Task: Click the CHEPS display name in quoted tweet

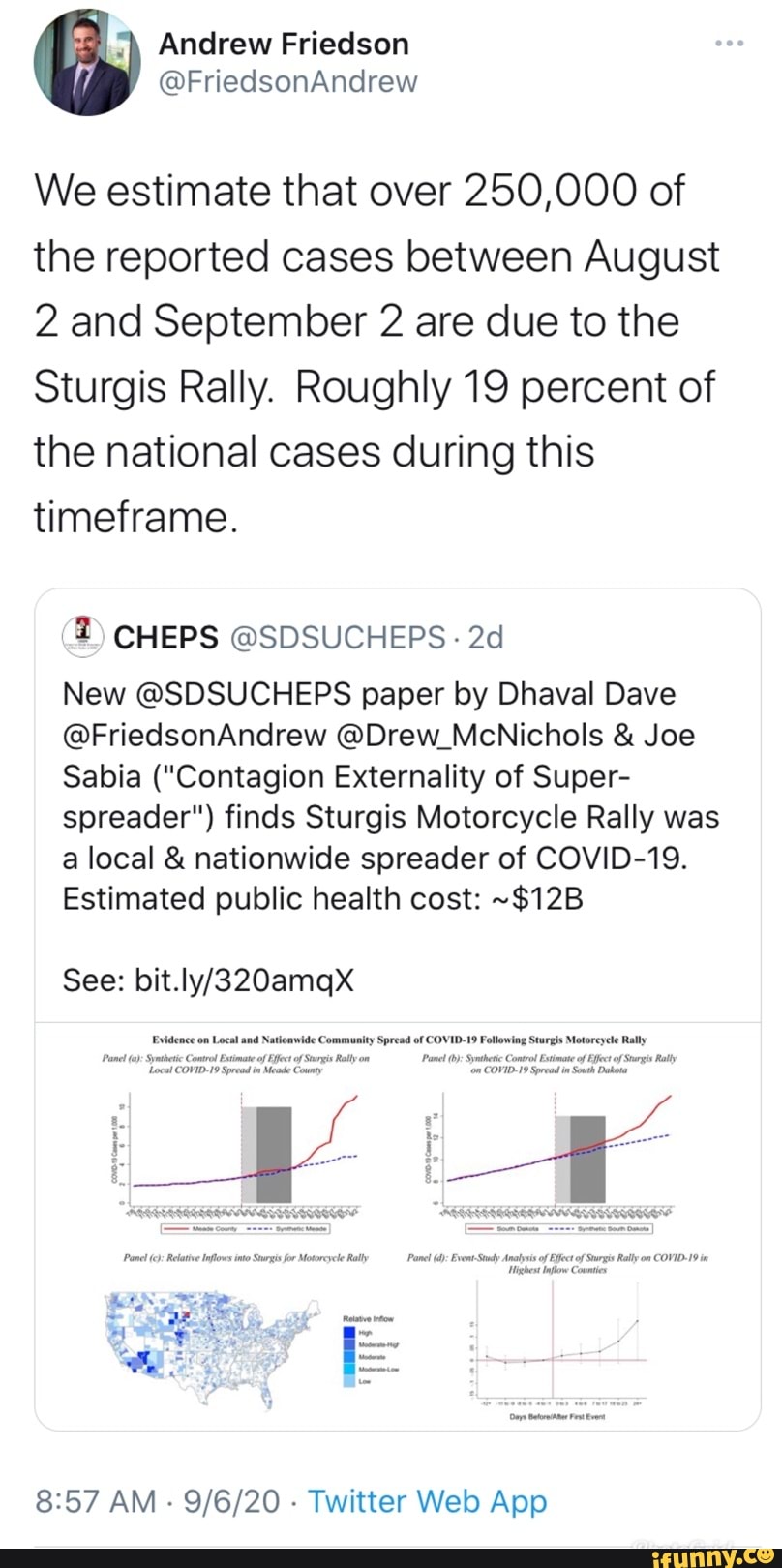Action: [x=165, y=636]
